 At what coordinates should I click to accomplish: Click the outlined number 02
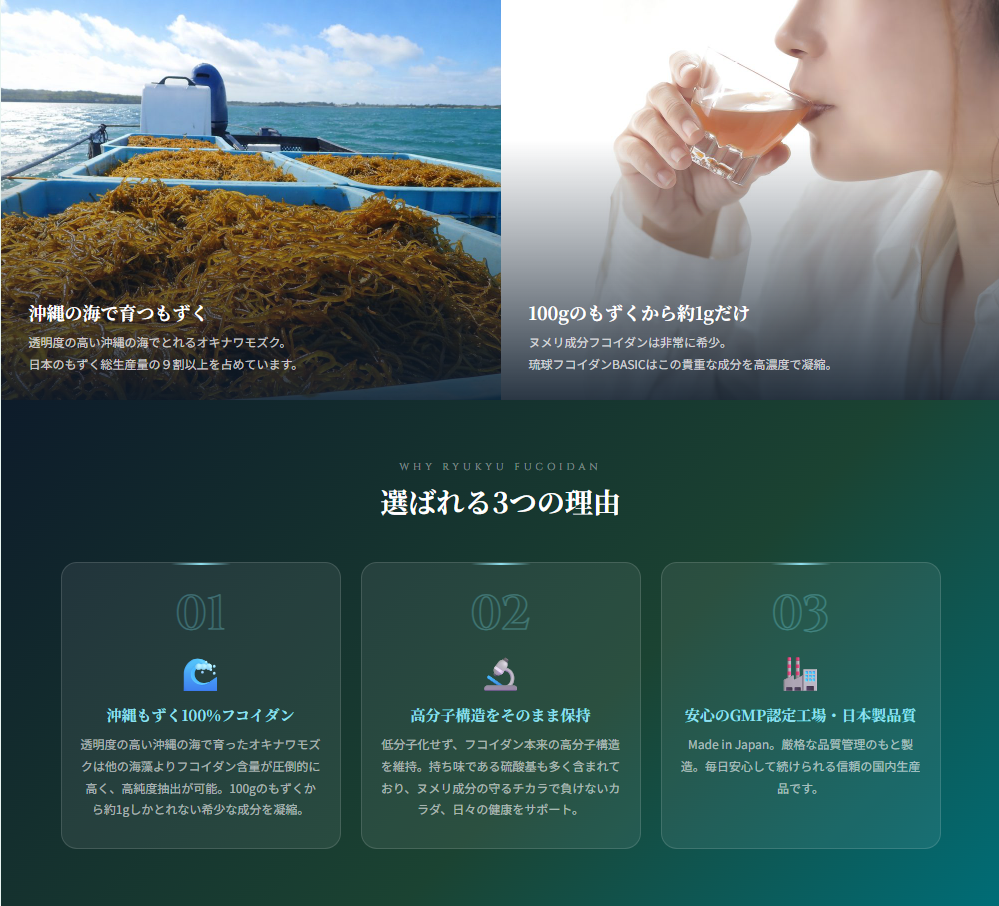pos(500,613)
